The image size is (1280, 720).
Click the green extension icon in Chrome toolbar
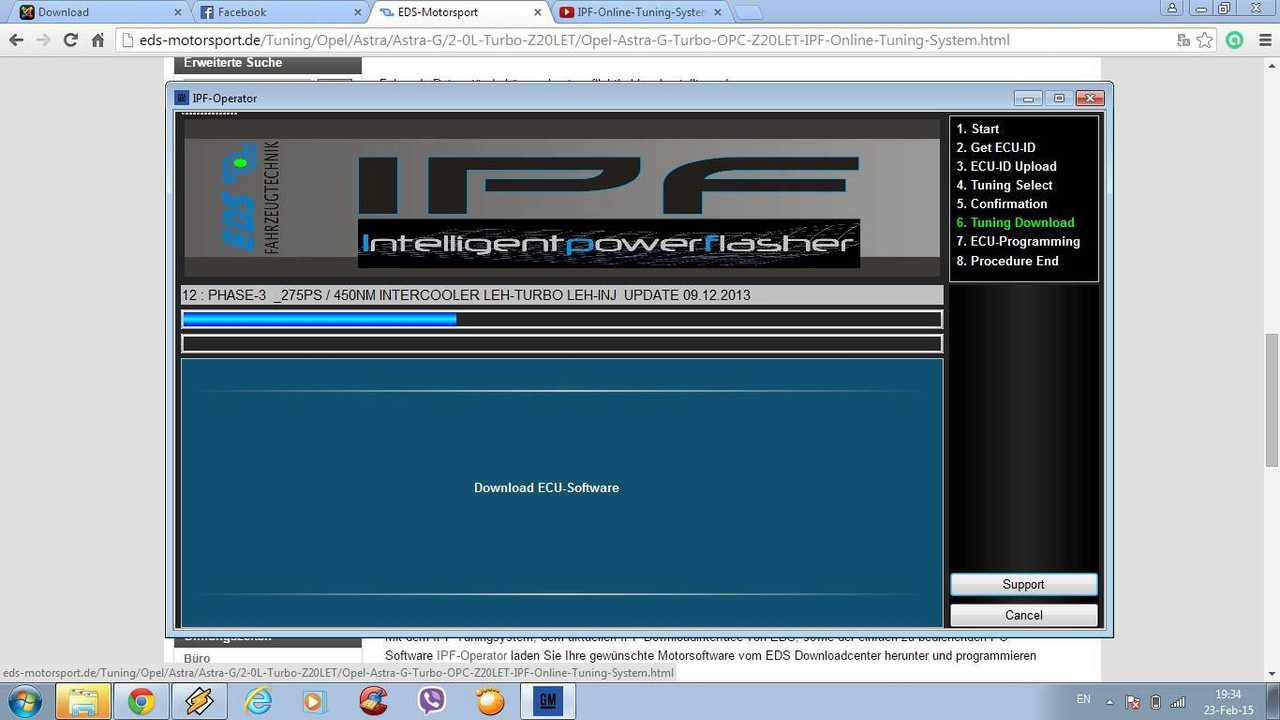pyautogui.click(x=1235, y=41)
